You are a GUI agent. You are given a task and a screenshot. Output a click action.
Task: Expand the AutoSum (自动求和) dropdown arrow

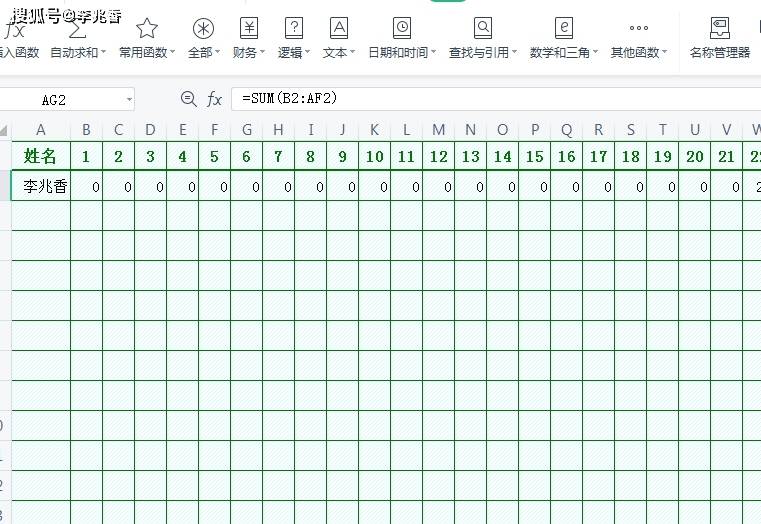(105, 53)
